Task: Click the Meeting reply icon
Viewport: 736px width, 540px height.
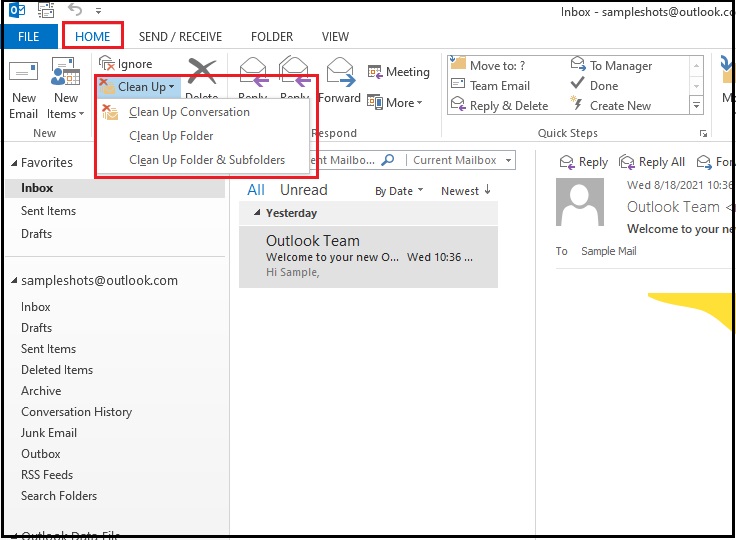Action: tap(375, 72)
